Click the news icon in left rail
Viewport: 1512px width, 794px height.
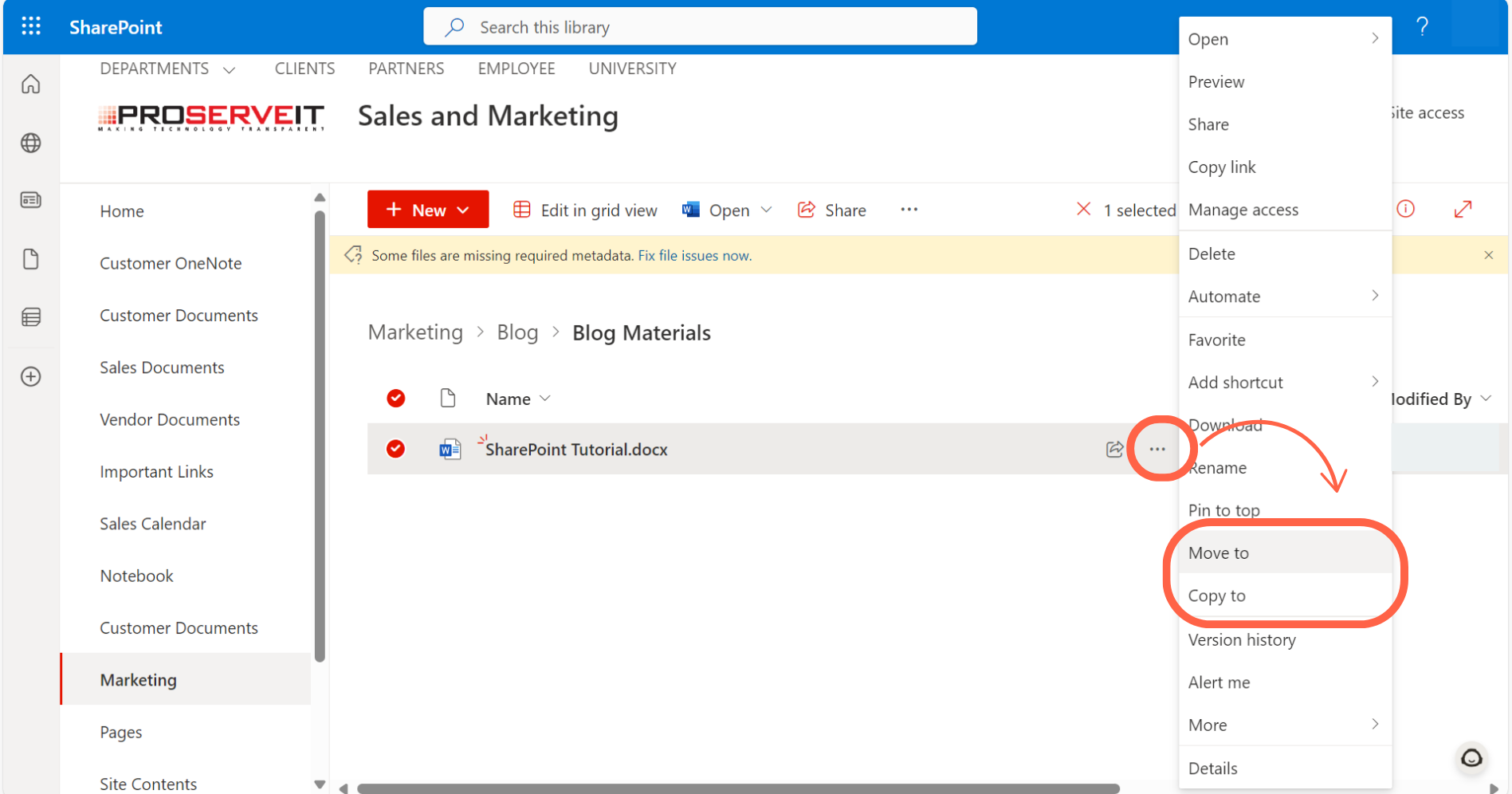point(31,200)
